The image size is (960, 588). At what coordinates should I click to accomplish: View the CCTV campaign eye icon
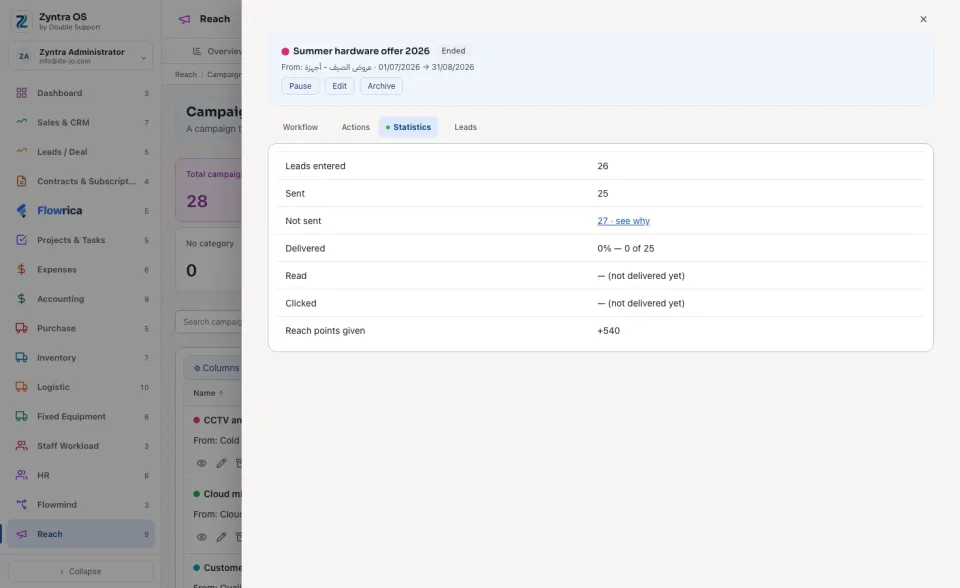pos(201,464)
